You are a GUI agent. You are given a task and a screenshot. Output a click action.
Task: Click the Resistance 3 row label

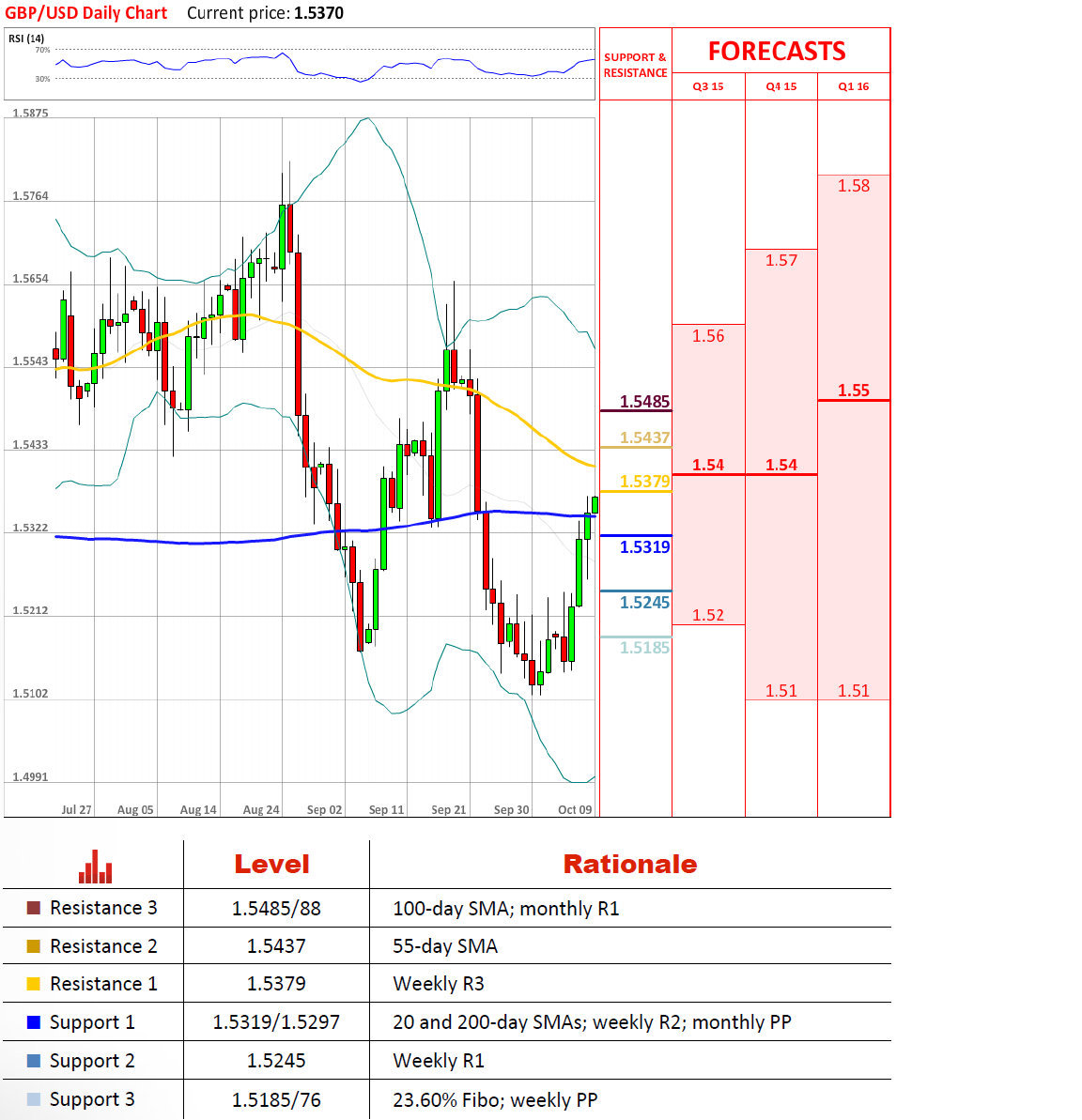pyautogui.click(x=103, y=908)
